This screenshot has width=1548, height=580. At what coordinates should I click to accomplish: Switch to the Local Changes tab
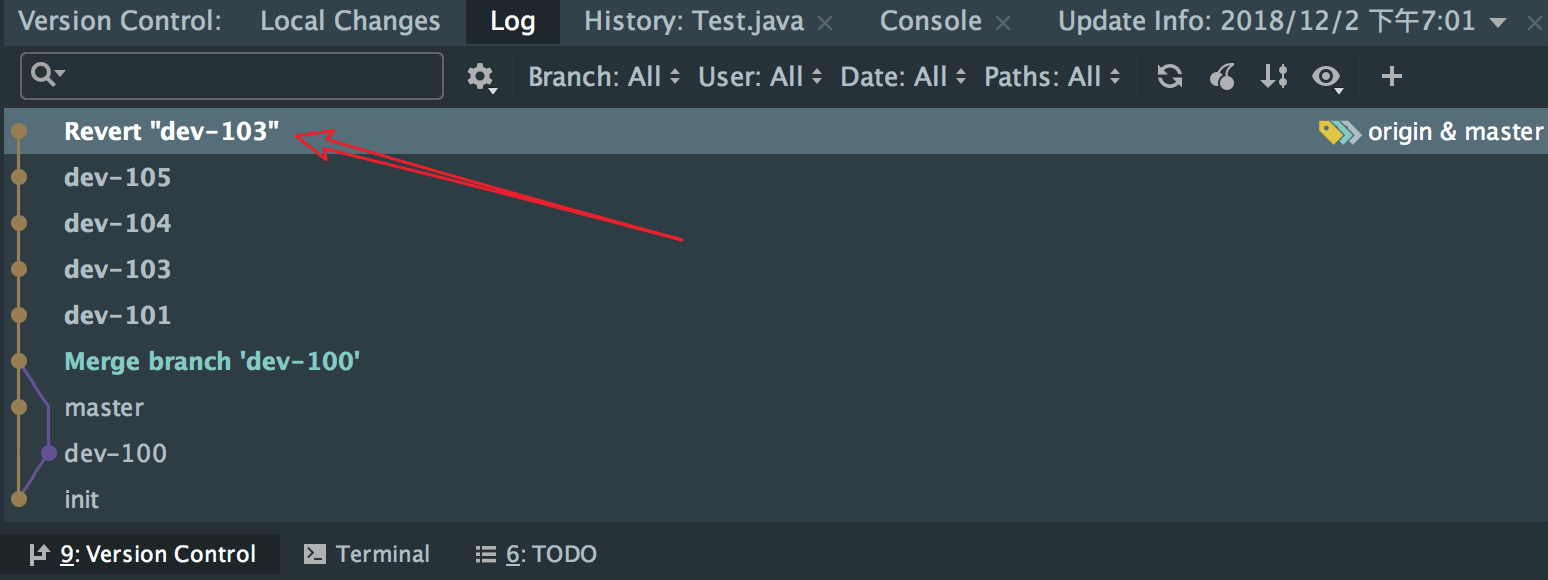pos(350,21)
